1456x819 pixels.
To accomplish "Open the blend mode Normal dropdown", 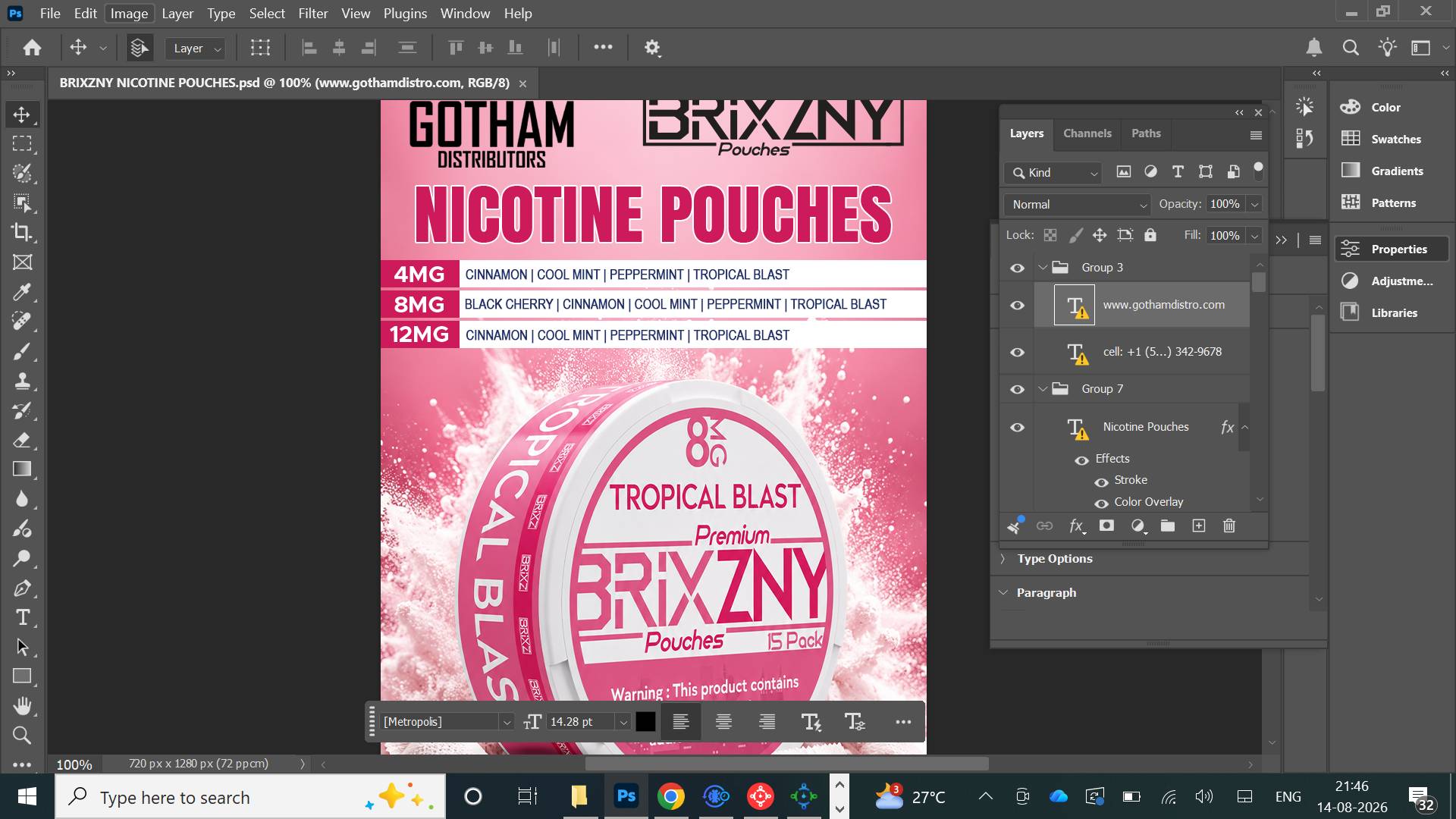I will pos(1078,205).
